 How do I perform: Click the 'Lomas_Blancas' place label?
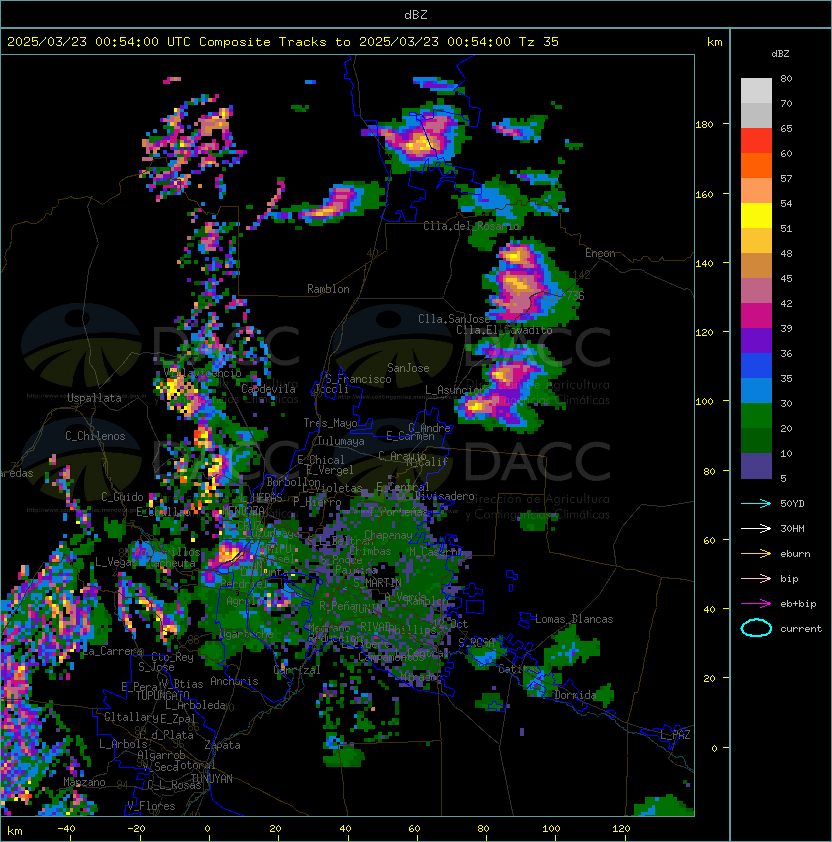(574, 619)
